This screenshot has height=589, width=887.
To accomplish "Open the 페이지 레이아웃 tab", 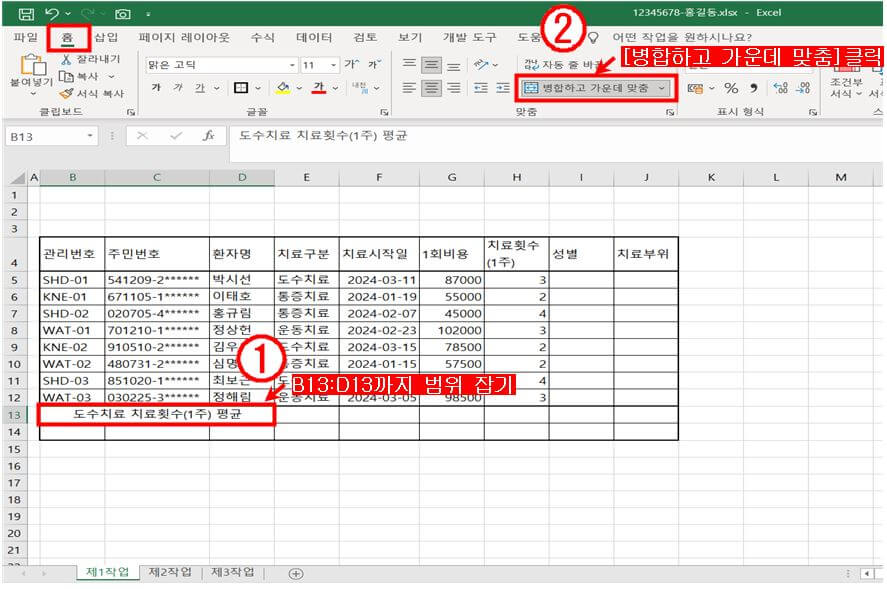I will [x=184, y=37].
